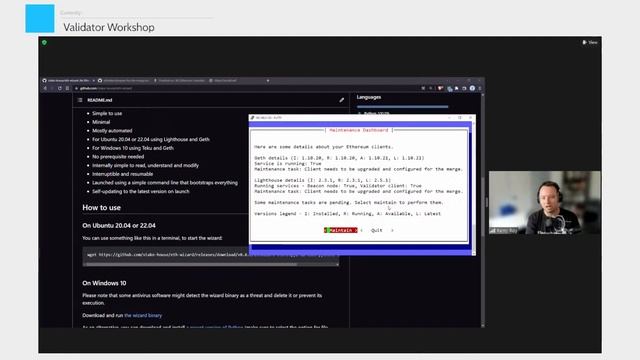Click 'Self-updating to the latest version' bullet
This screenshot has width=640, height=360.
coord(141,191)
